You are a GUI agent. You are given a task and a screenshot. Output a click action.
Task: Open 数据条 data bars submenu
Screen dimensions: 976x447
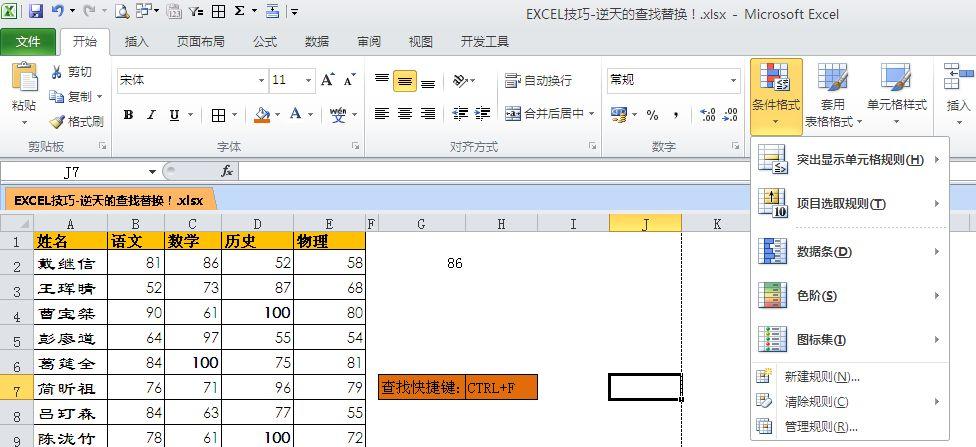(x=850, y=252)
